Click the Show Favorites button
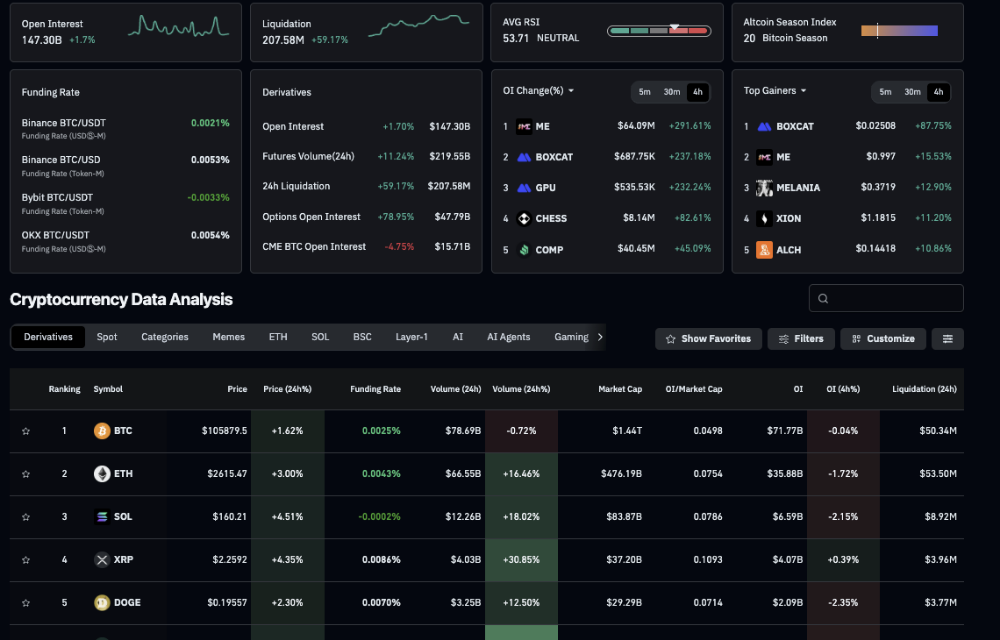Screen dimensions: 1000x640 coord(708,339)
